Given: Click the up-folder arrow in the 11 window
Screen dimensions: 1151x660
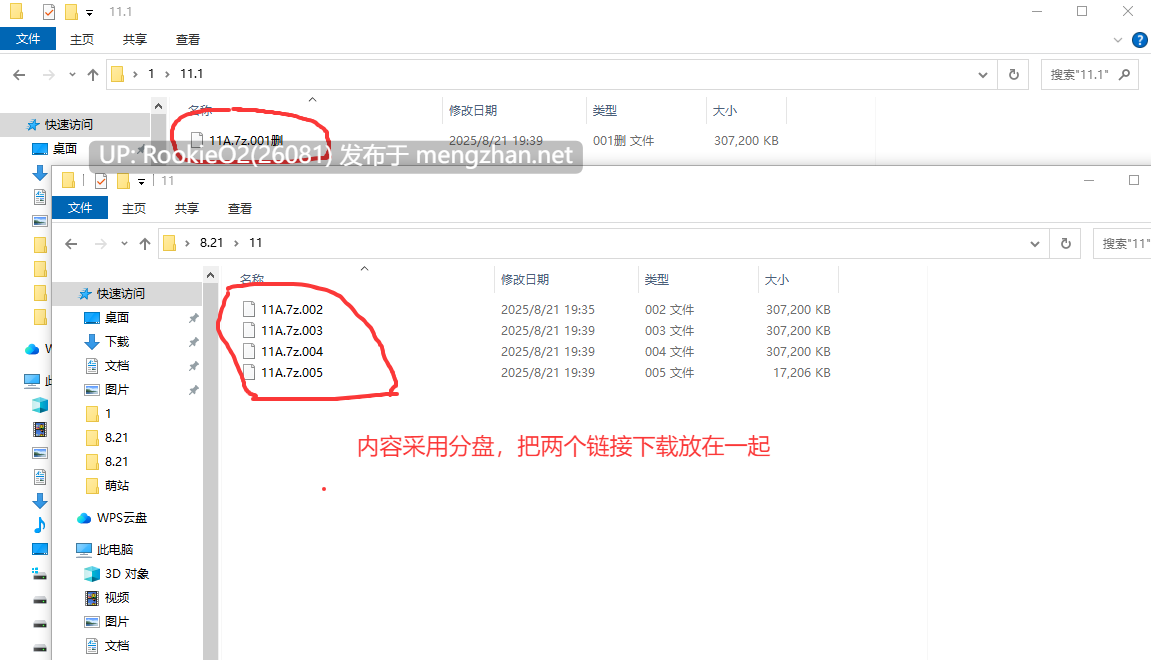Looking at the screenshot, I should coord(145,243).
